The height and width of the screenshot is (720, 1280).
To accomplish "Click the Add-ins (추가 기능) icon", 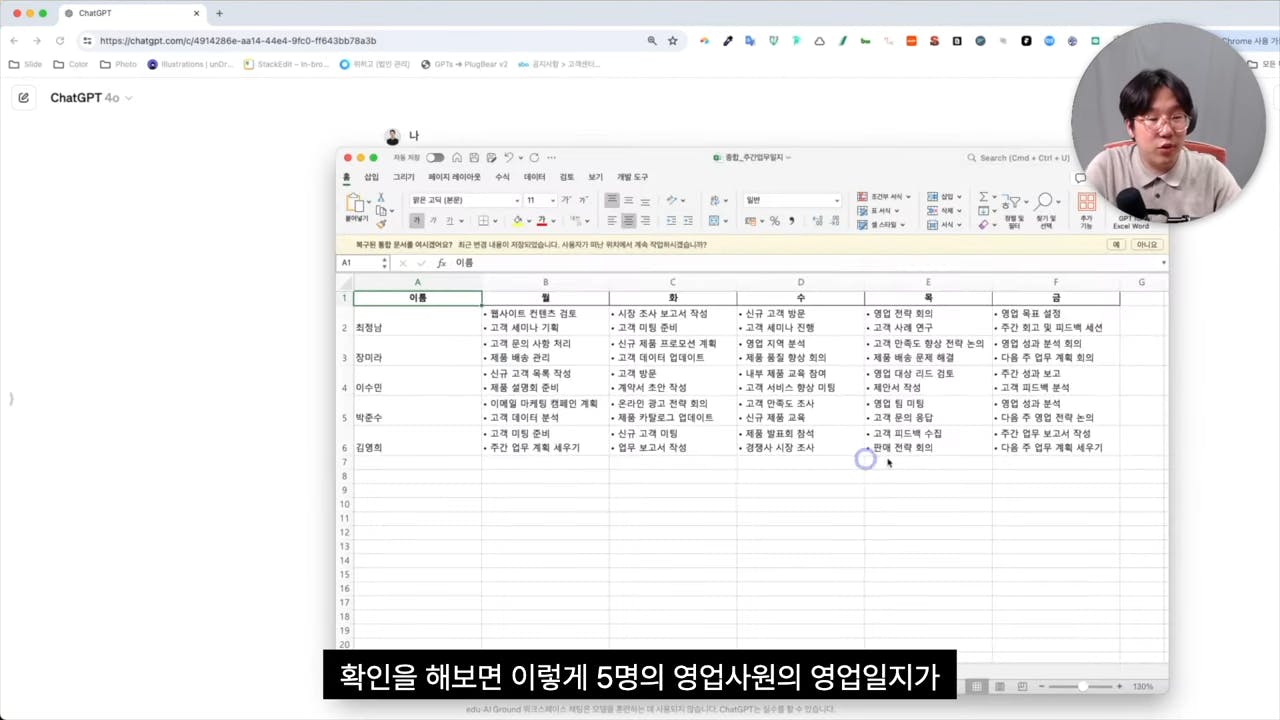I will tap(1086, 203).
